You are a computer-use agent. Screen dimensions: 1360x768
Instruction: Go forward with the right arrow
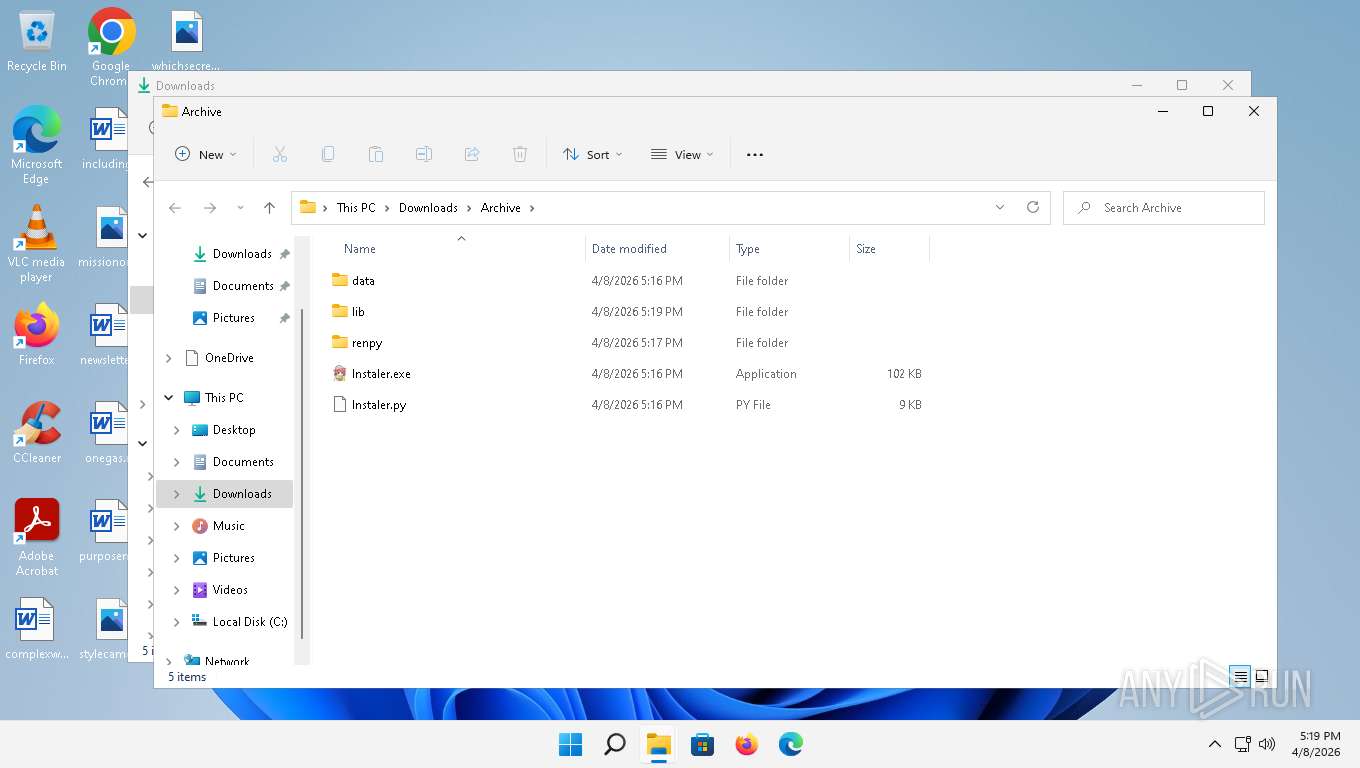coord(209,208)
